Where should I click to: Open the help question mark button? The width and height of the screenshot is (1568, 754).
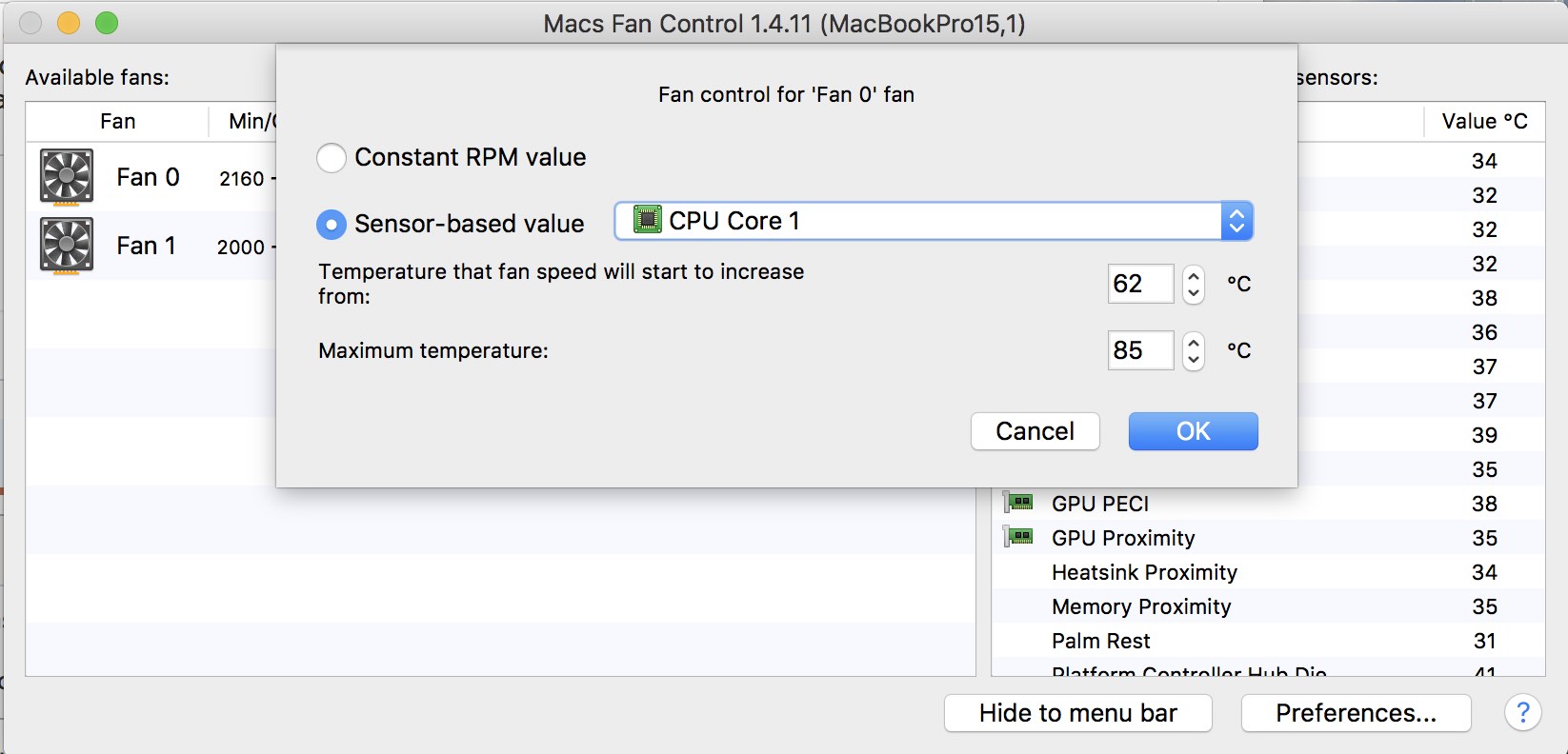(x=1522, y=712)
